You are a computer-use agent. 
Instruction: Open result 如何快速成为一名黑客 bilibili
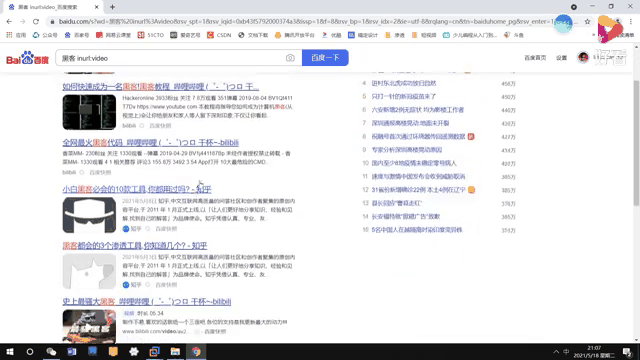[x=161, y=87]
